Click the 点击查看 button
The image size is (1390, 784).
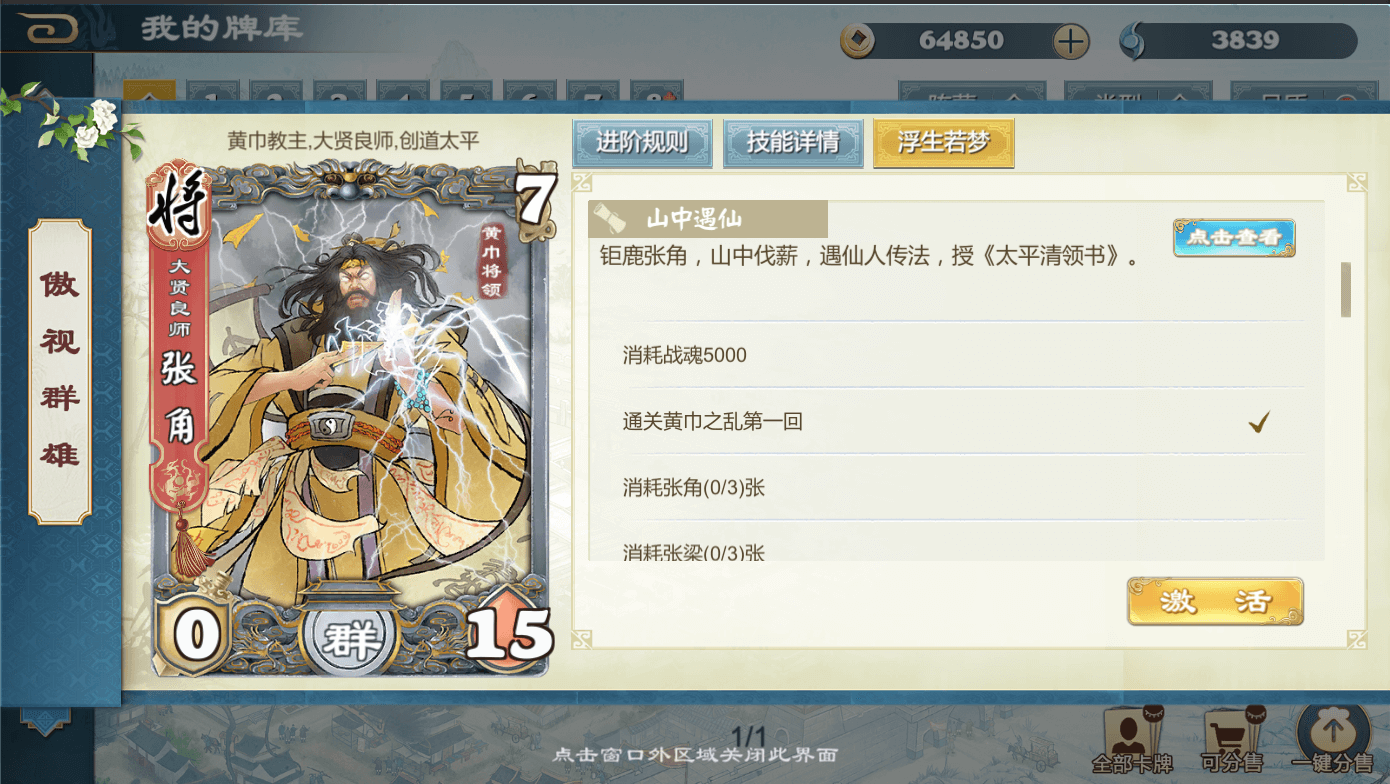point(1234,238)
